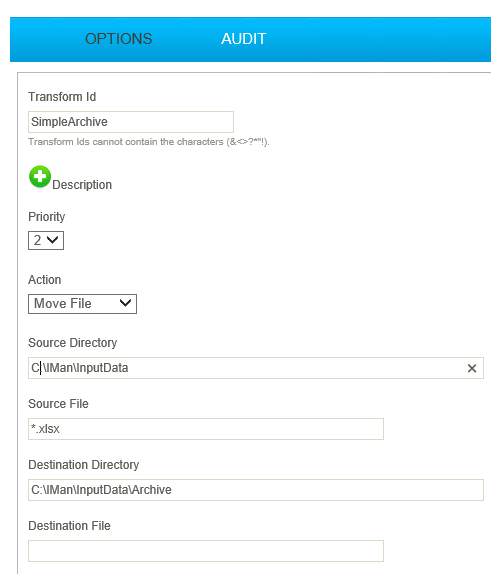This screenshot has height=584, width=501.
Task: Select the Source Directory path field
Action: click(256, 368)
